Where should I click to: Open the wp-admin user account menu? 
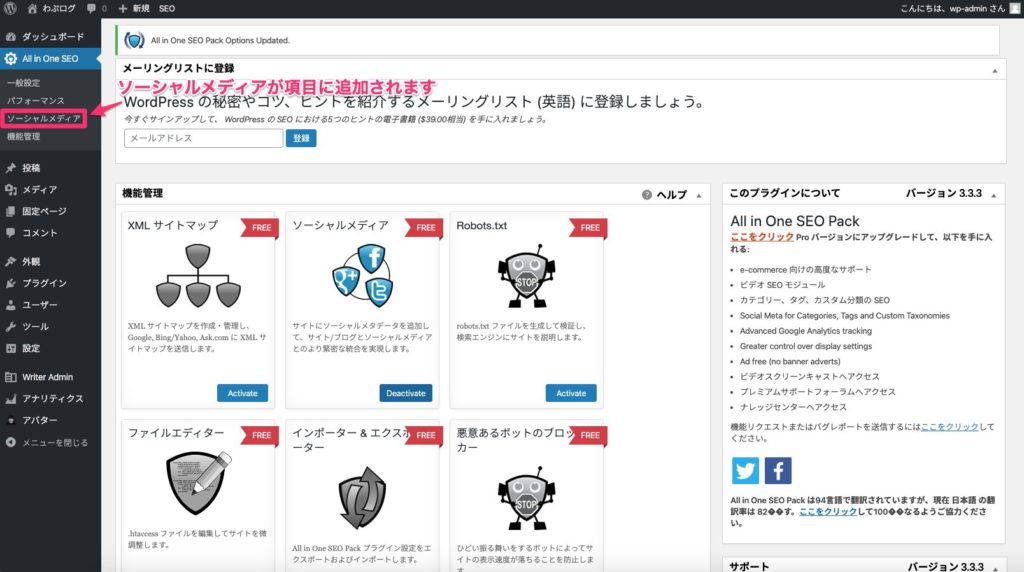click(x=959, y=8)
